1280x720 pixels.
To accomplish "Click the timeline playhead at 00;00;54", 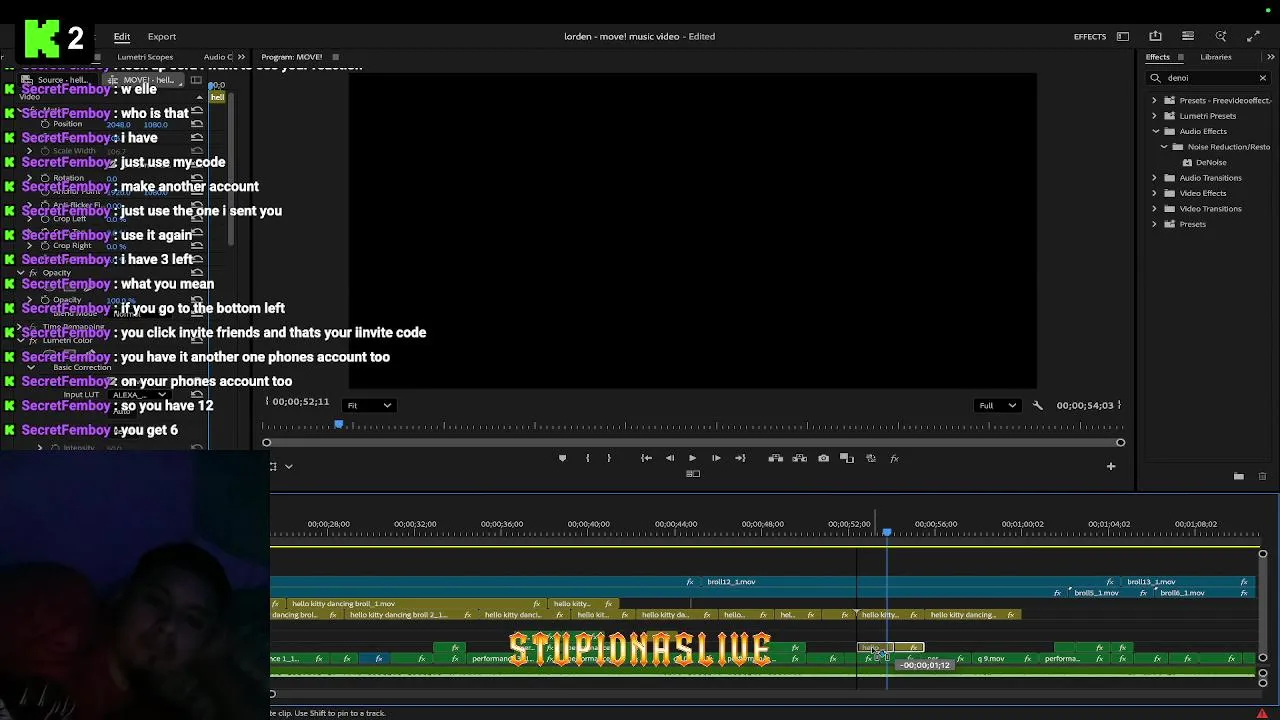I will [886, 531].
